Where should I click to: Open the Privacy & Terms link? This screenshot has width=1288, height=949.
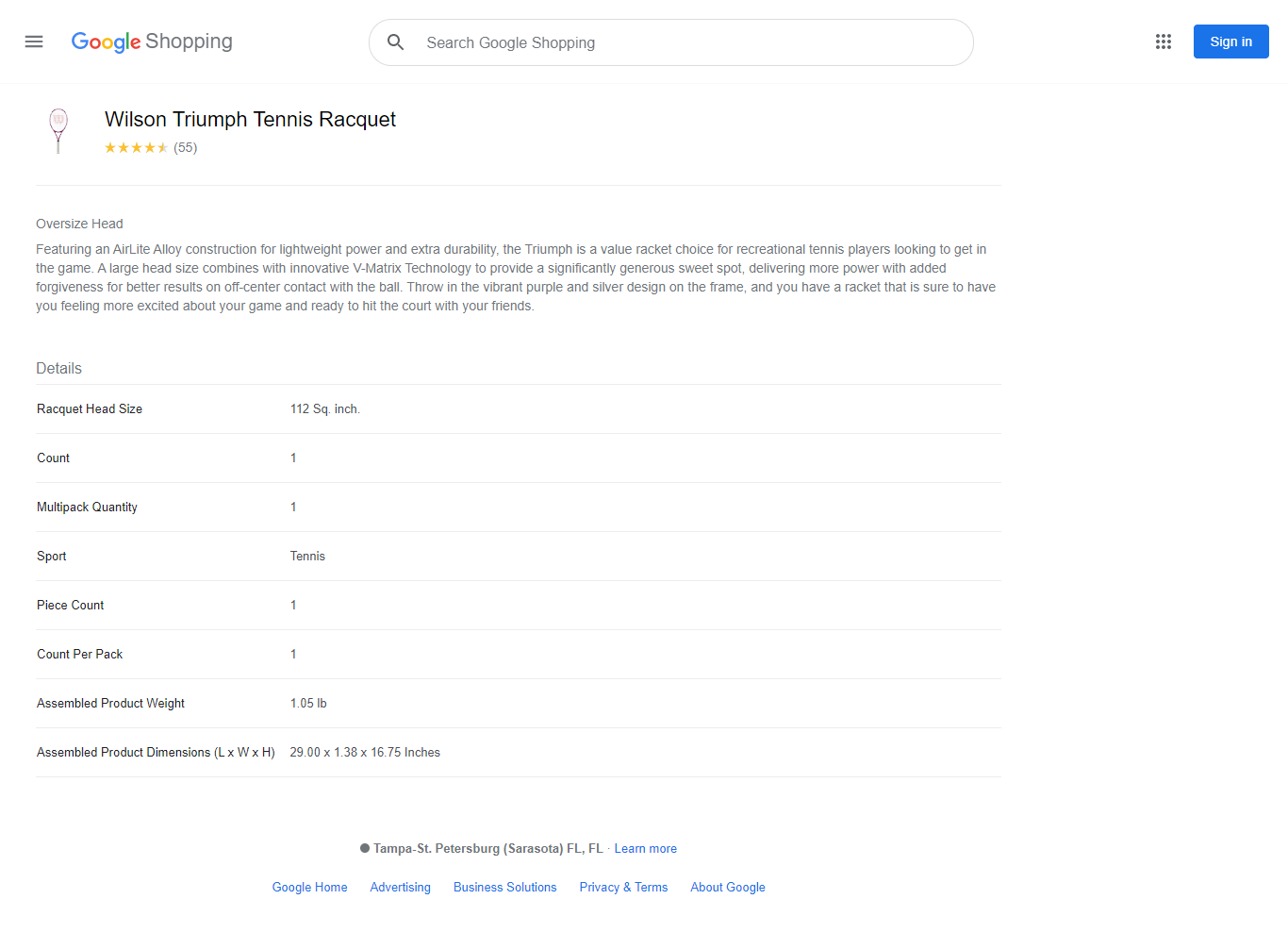pyautogui.click(x=623, y=888)
